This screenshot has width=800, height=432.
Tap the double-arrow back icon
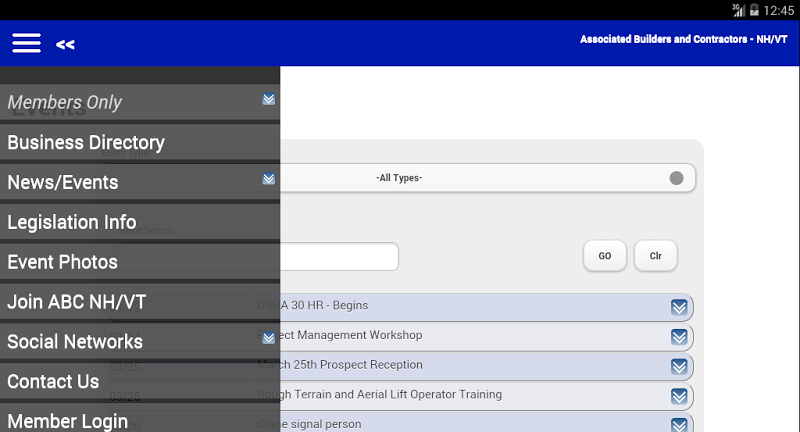pyautogui.click(x=65, y=45)
